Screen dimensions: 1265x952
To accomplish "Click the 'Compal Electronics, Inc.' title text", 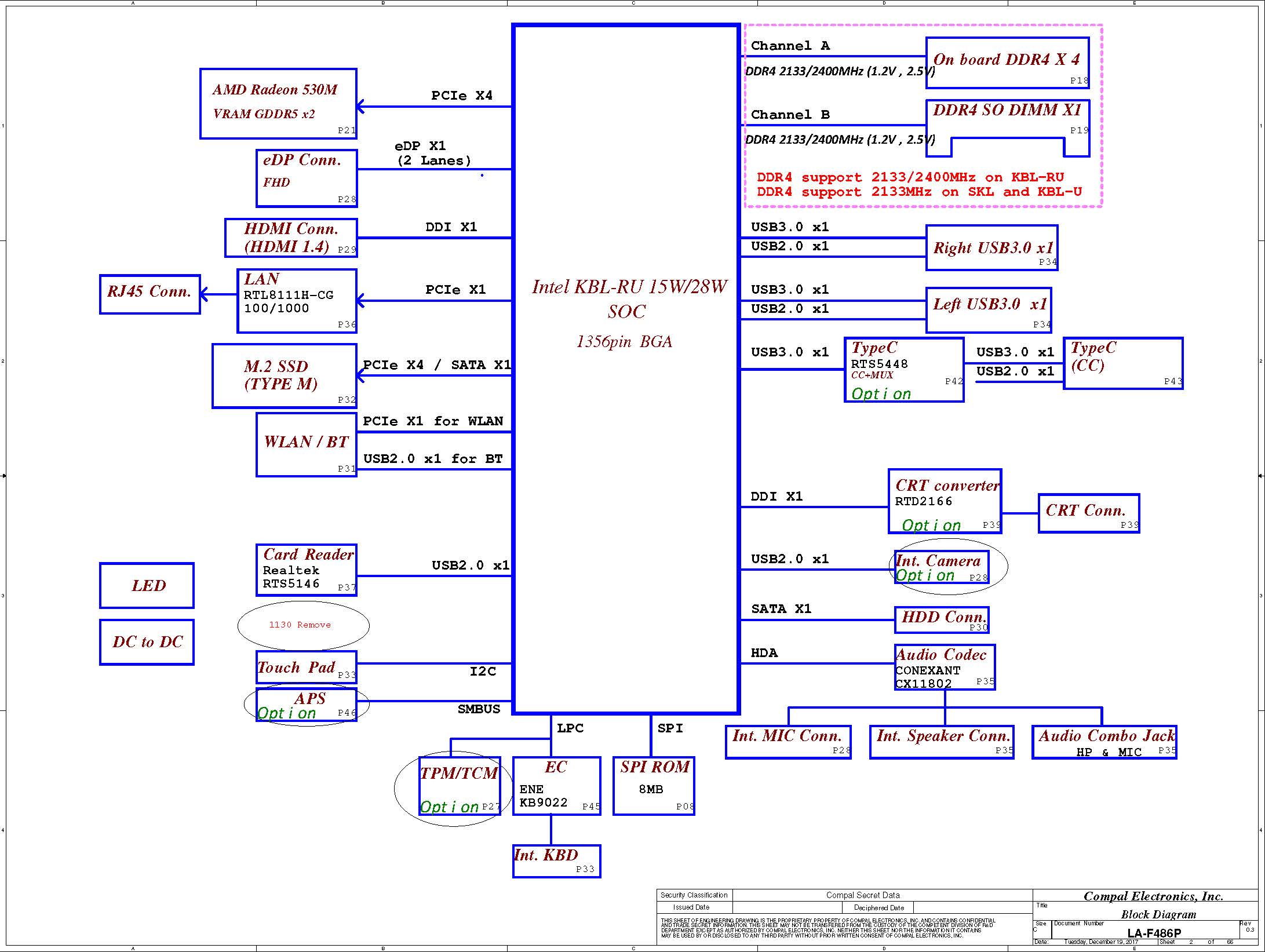I will point(1153,896).
